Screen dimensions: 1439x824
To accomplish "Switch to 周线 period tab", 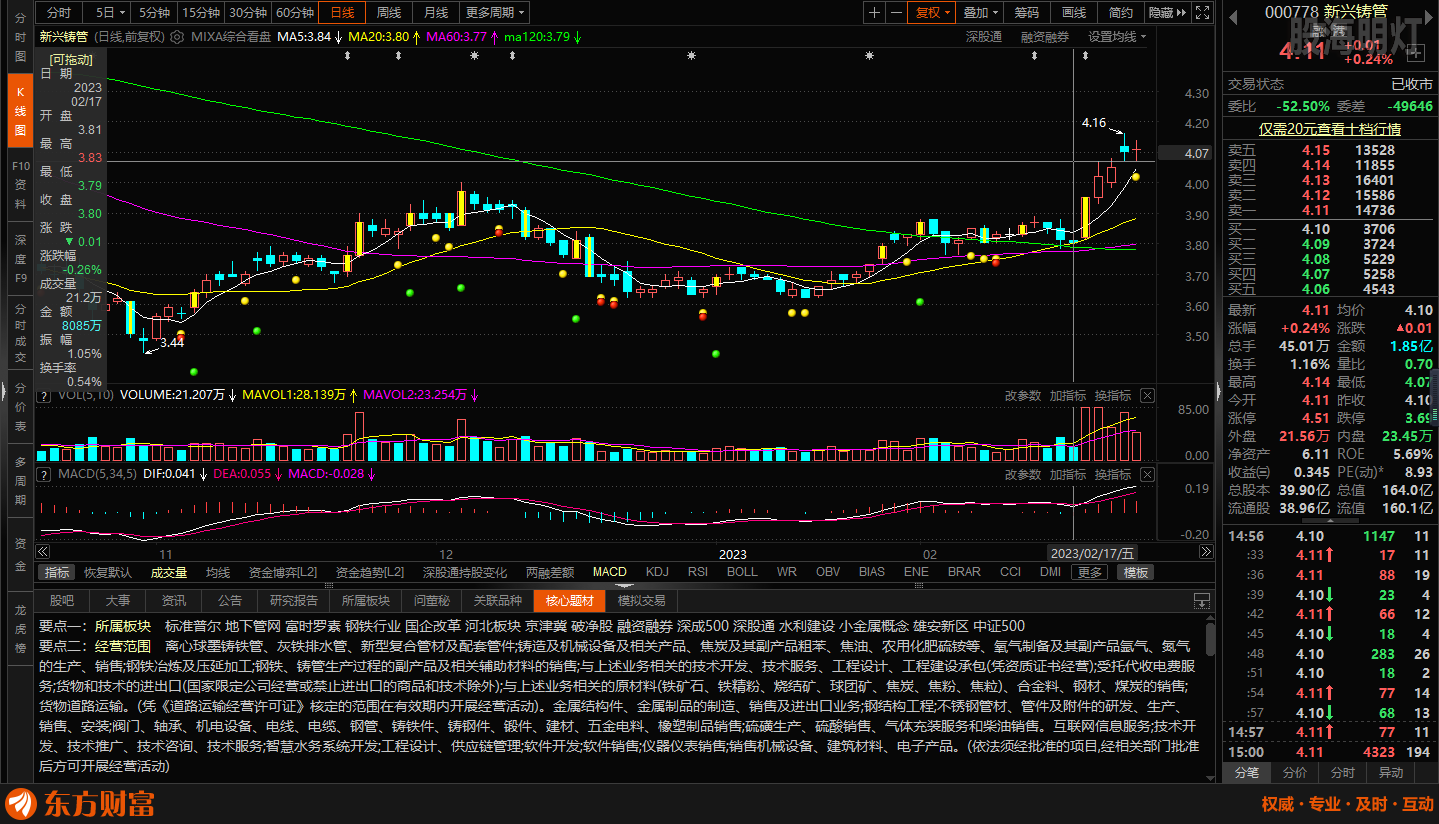I will 389,13.
